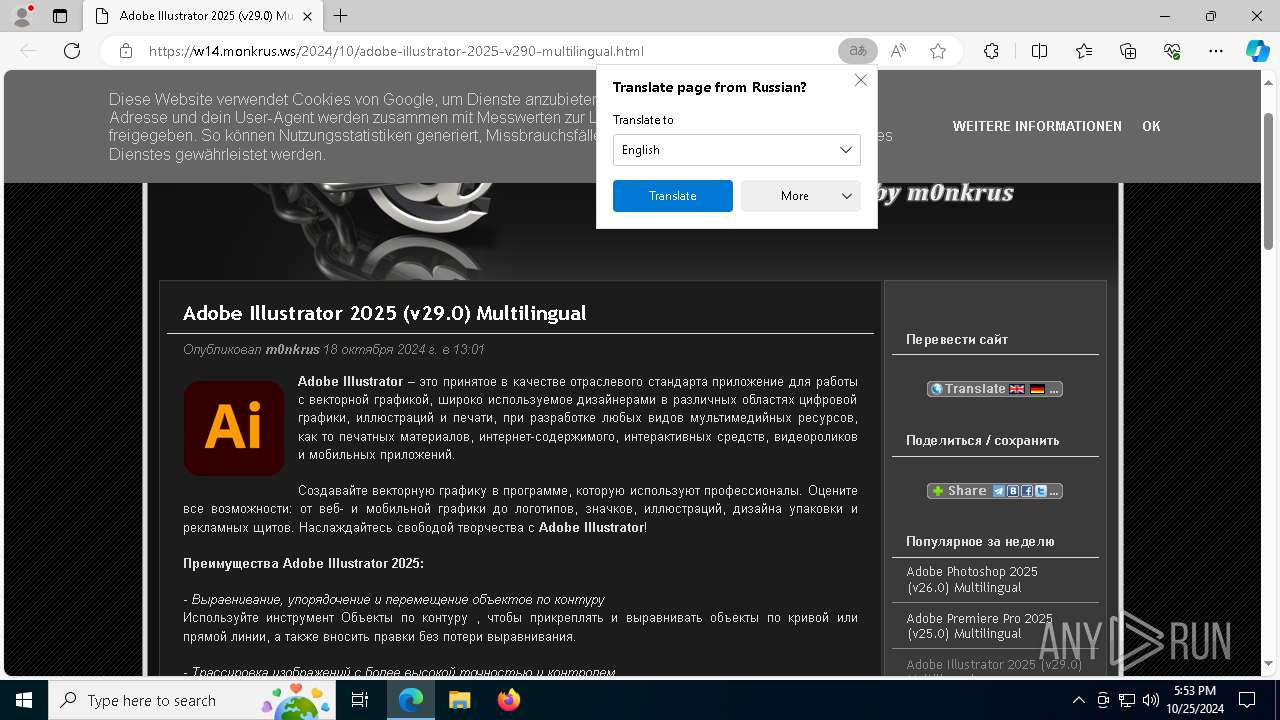Click the network tray icon
Viewport: 1280px width, 720px height.
click(1126, 700)
